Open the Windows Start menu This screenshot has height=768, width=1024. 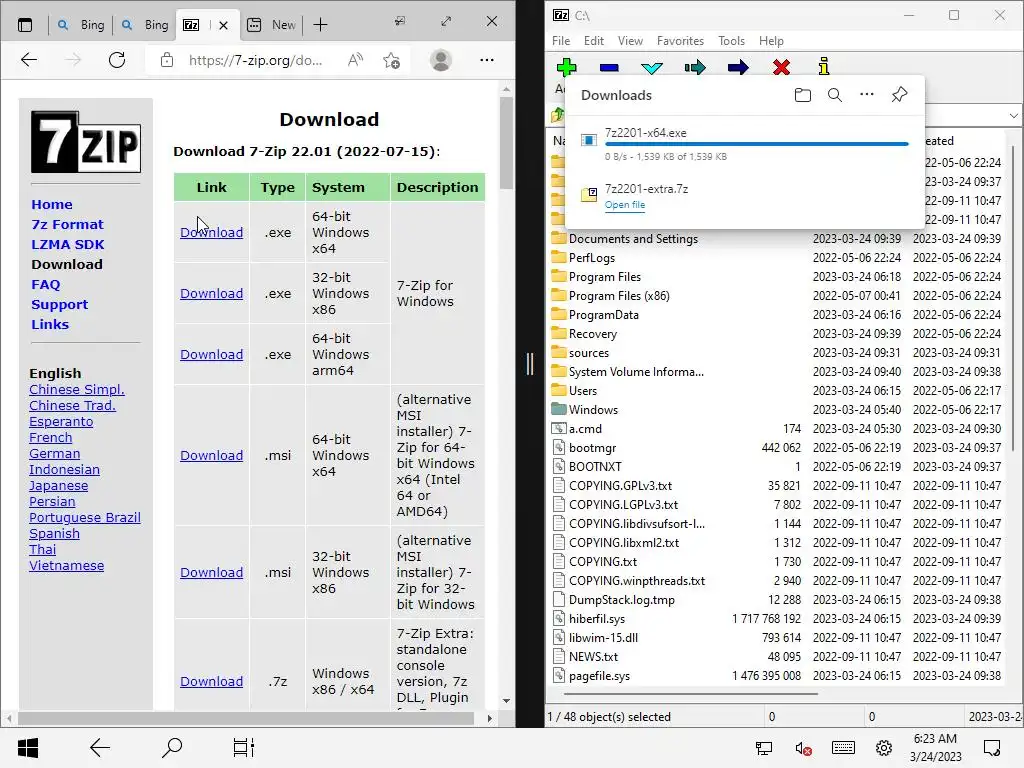[28, 748]
